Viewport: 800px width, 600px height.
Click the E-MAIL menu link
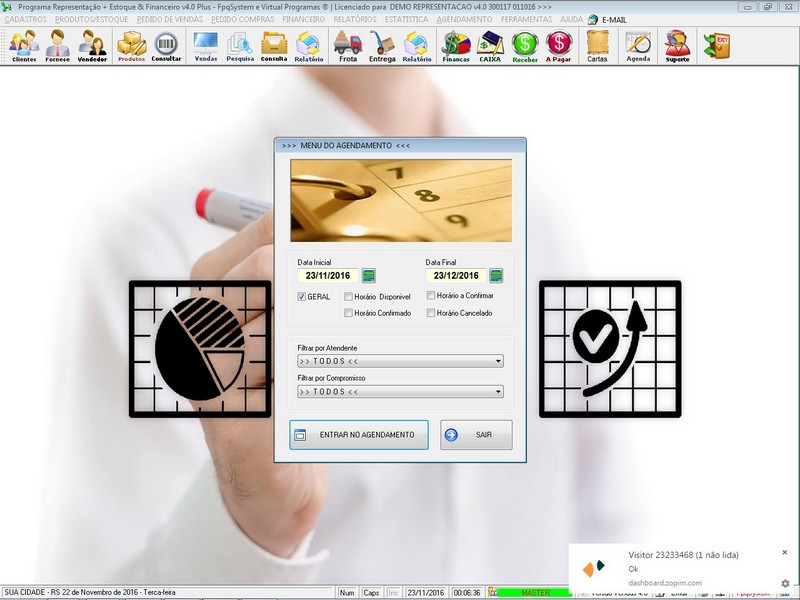point(614,20)
